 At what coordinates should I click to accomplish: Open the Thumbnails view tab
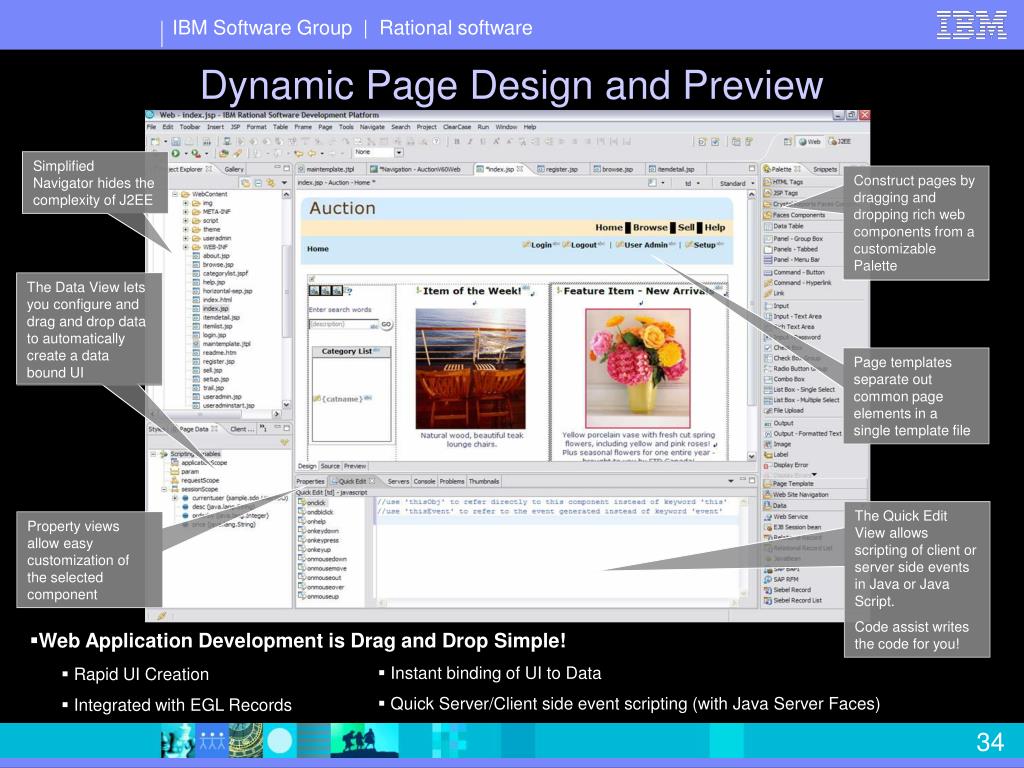point(484,481)
